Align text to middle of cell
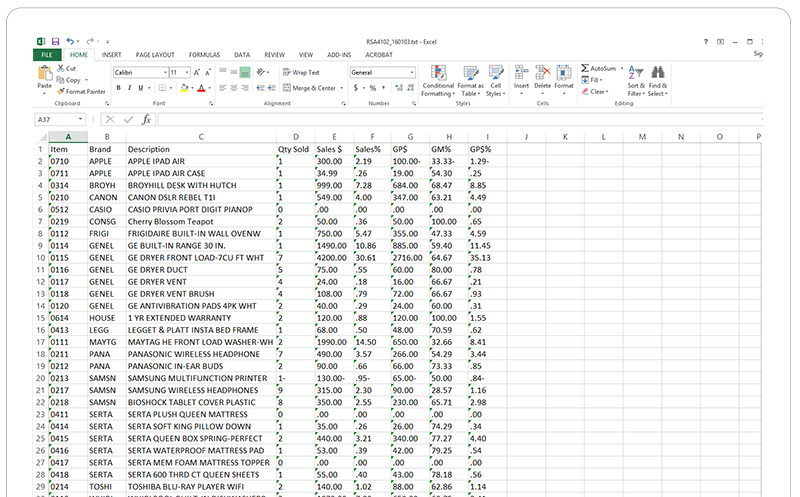Image resolution: width=800 pixels, height=497 pixels. pyautogui.click(x=234, y=71)
